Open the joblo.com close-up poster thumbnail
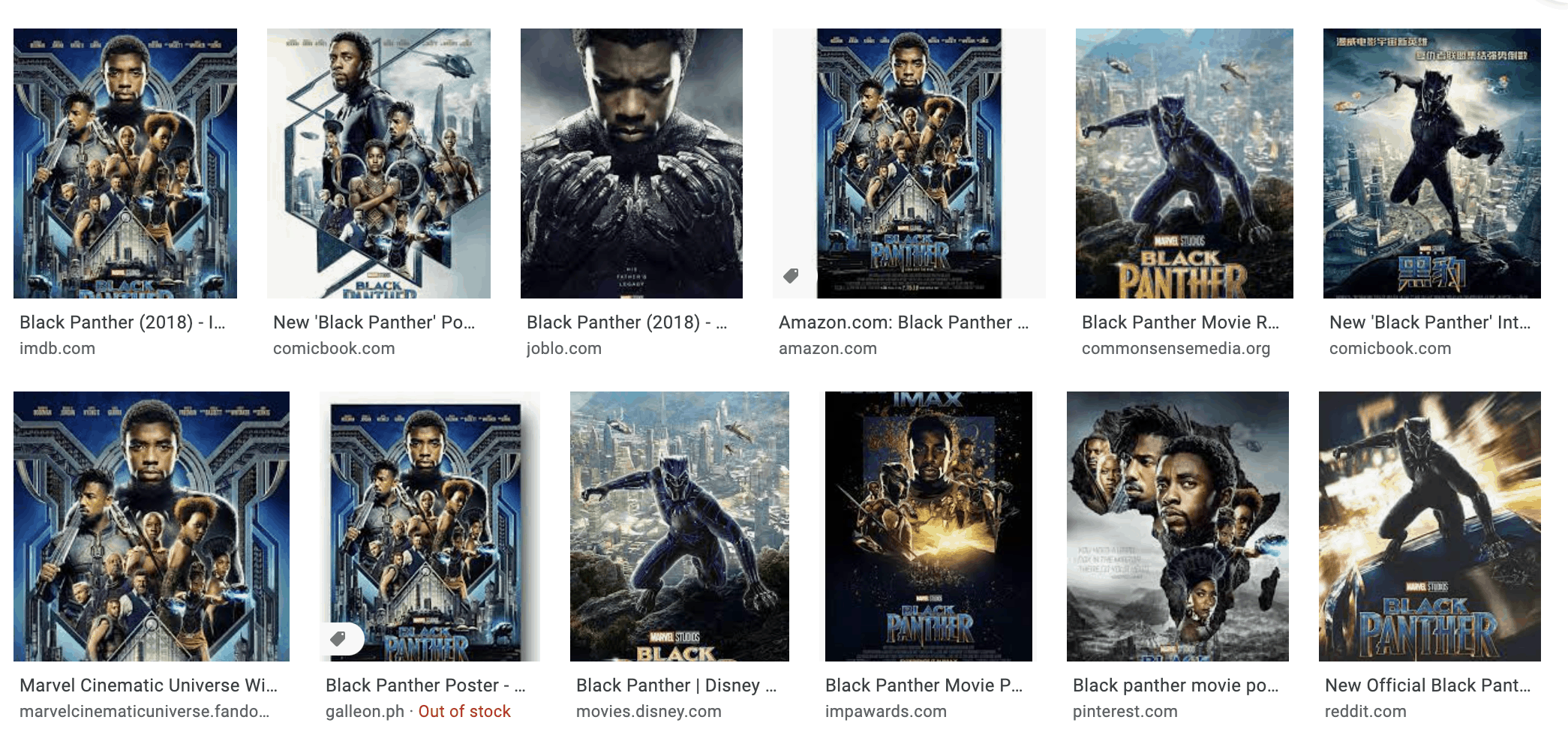Screen dimensions: 1568x735 click(x=632, y=163)
